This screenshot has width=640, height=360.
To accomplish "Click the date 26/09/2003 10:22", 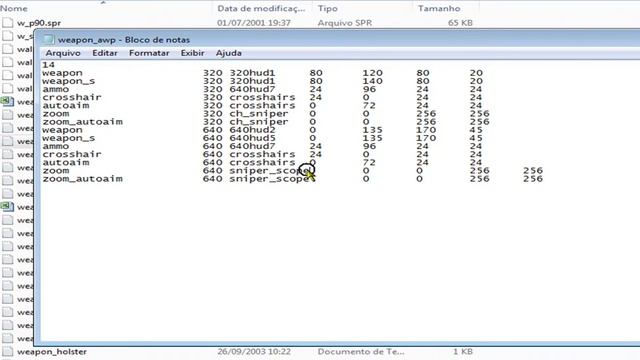I will 253,351.
